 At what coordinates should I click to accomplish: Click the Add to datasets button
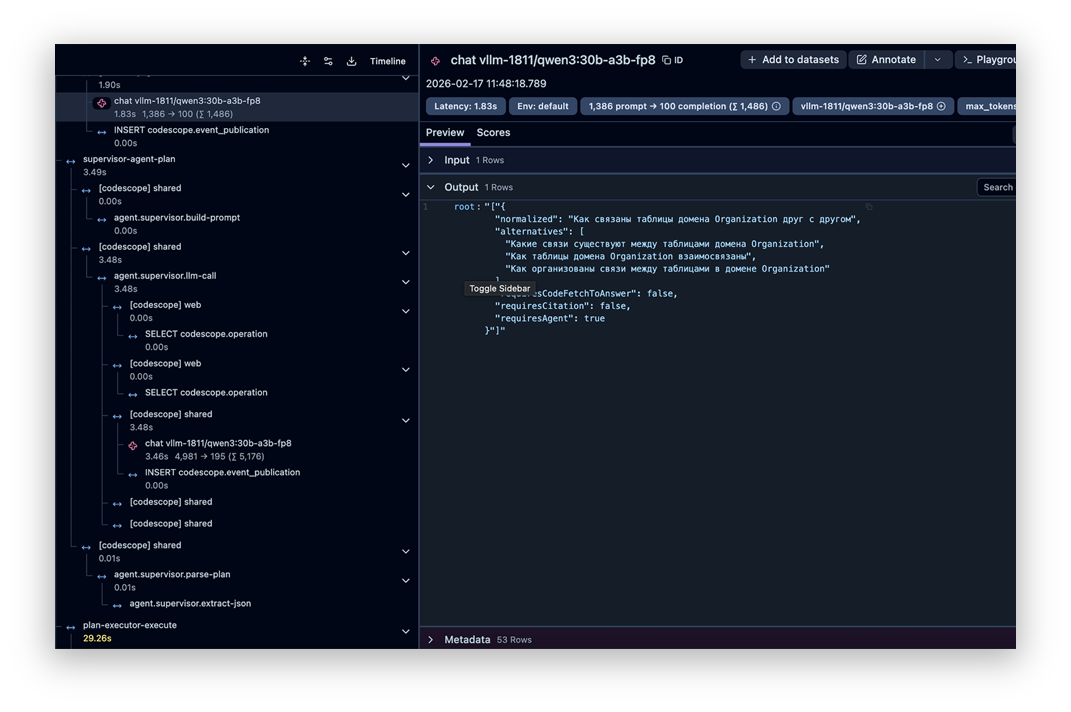pyautogui.click(x=793, y=60)
